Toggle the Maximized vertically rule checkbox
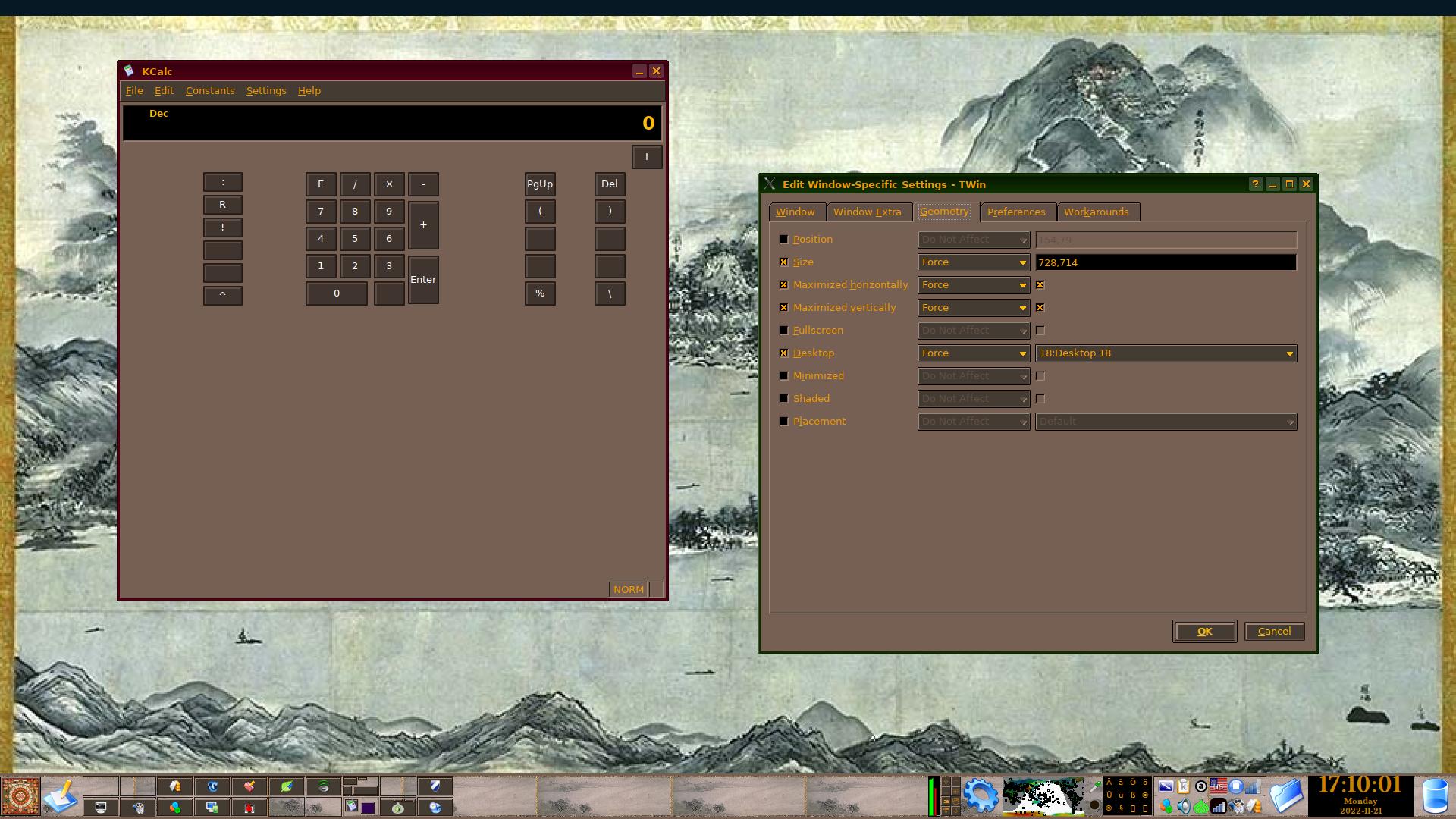This screenshot has height=819, width=1456. click(783, 307)
